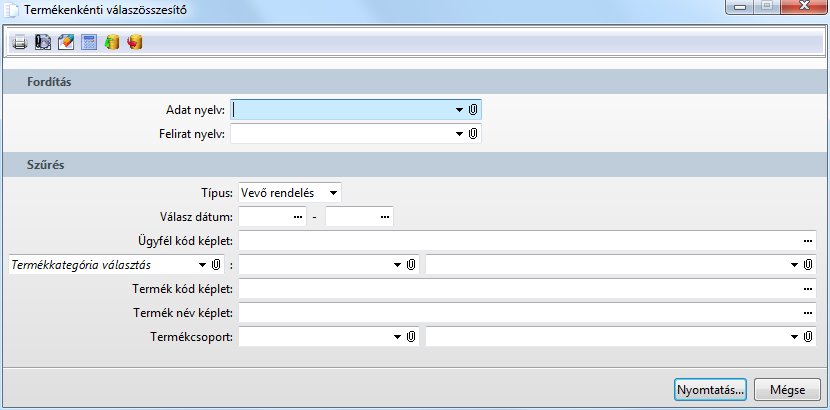
Task: Click the database icon with green arrow
Action: point(112,43)
